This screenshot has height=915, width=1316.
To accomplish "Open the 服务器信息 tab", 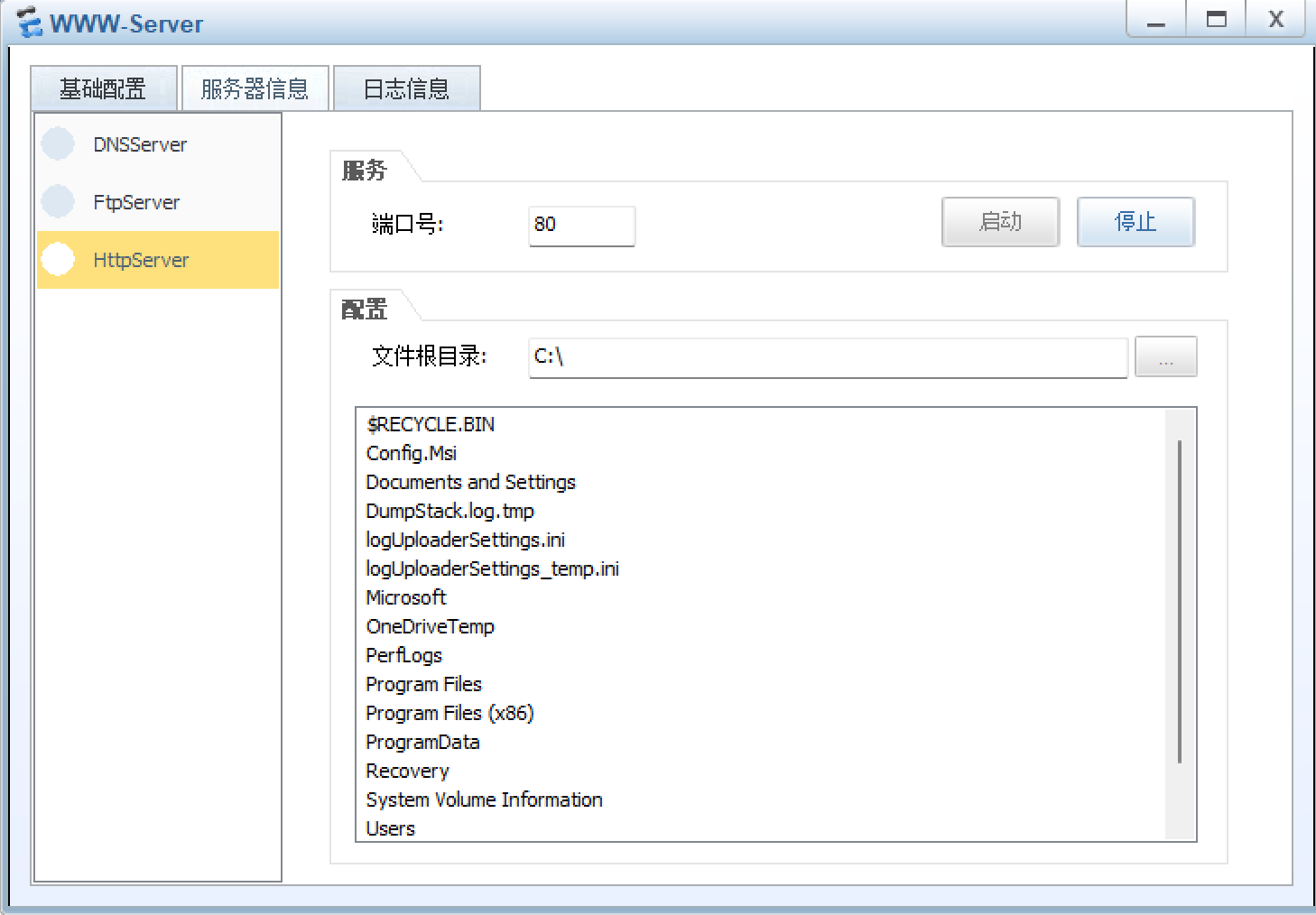I will (x=255, y=89).
